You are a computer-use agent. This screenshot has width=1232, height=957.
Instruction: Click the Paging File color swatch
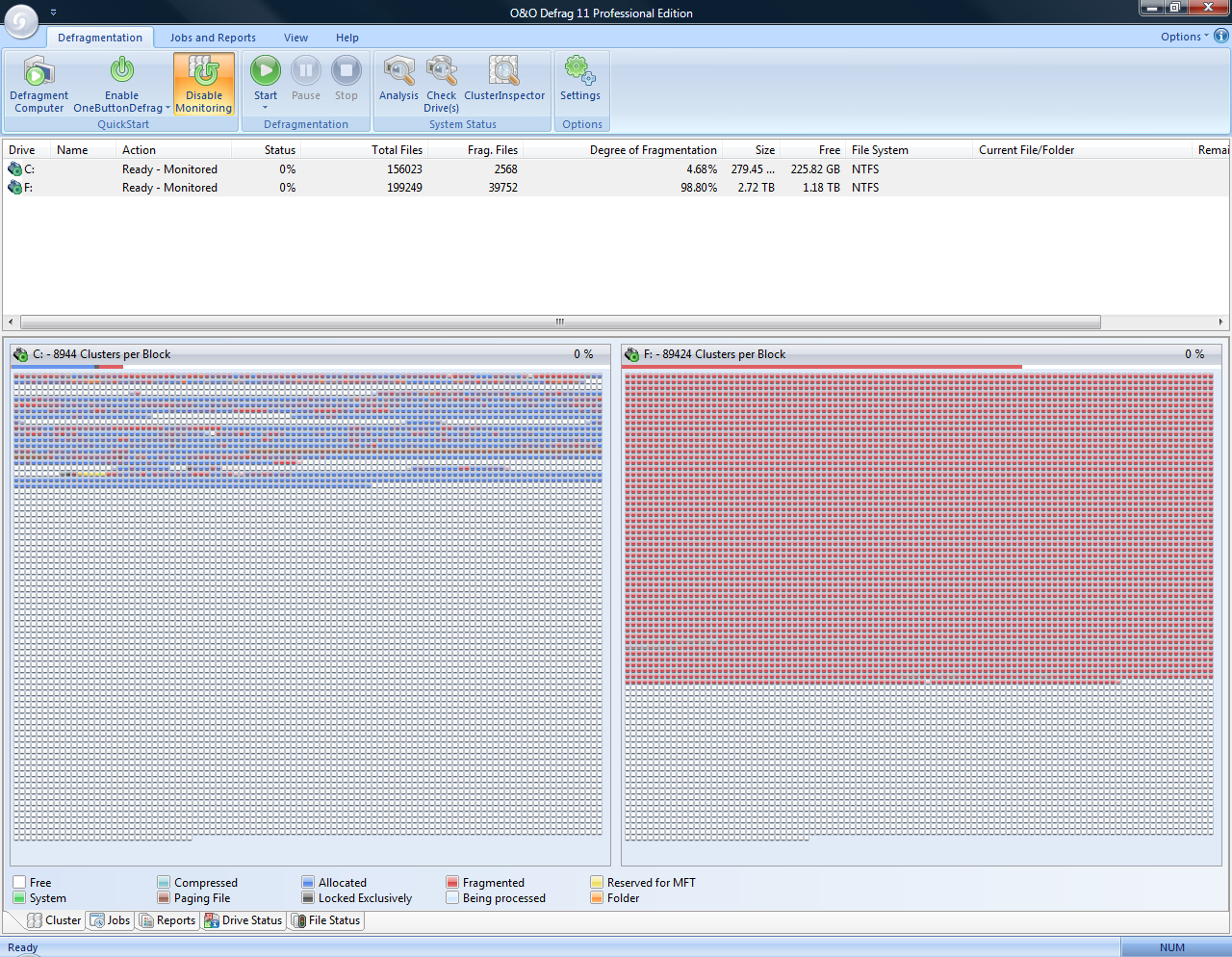pos(164,897)
